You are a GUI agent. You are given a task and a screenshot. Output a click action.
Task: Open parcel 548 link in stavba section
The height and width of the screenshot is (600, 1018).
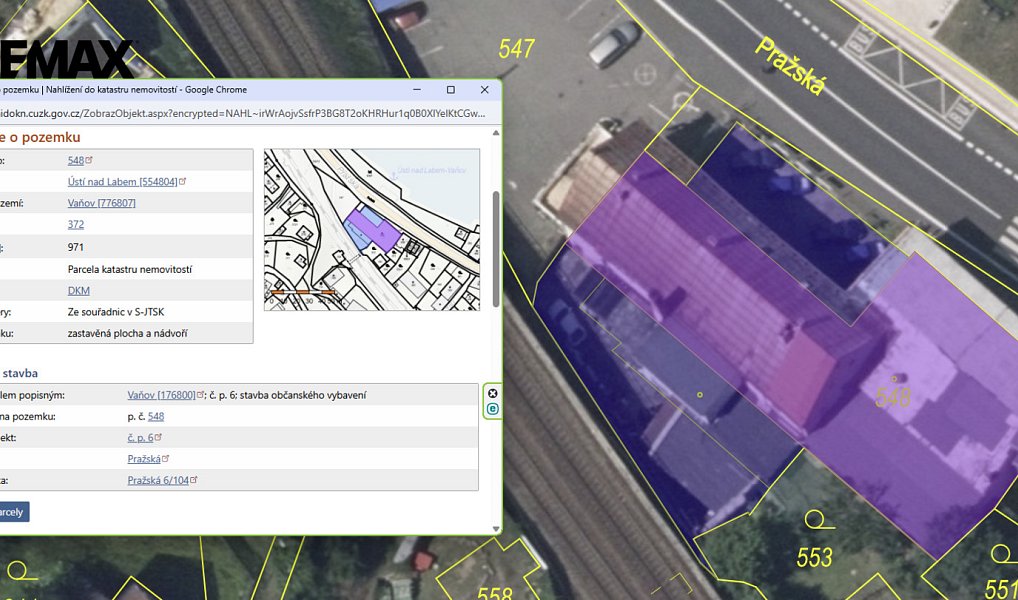pyautogui.click(x=156, y=416)
